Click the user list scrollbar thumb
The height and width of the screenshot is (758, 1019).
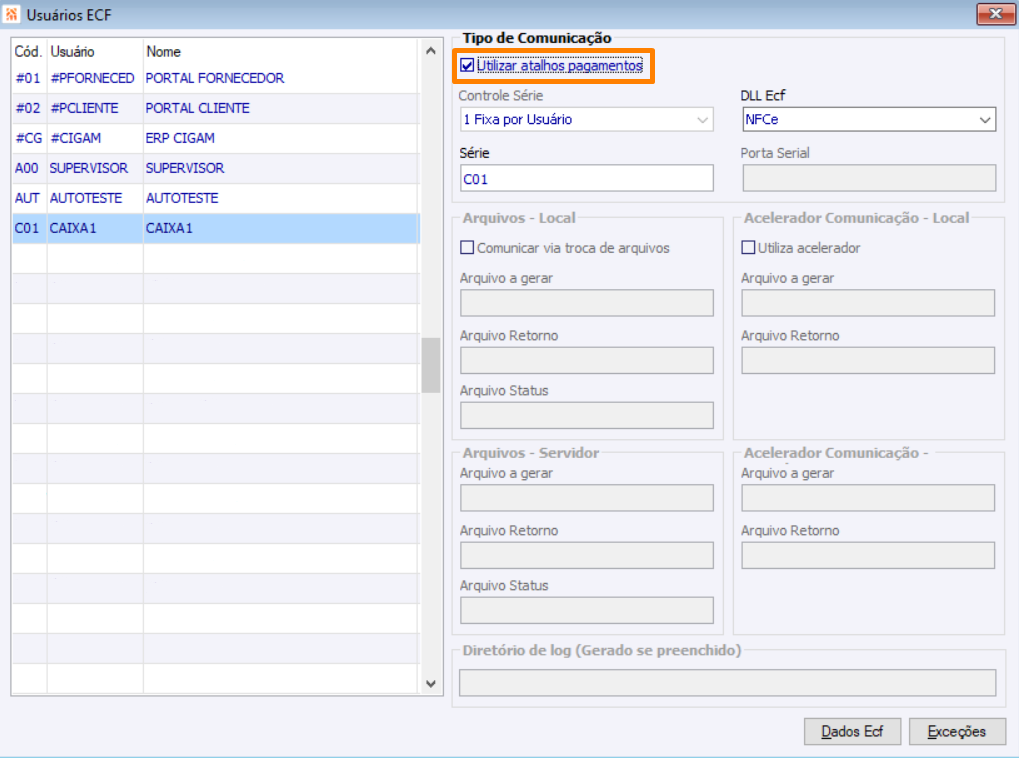coord(431,365)
